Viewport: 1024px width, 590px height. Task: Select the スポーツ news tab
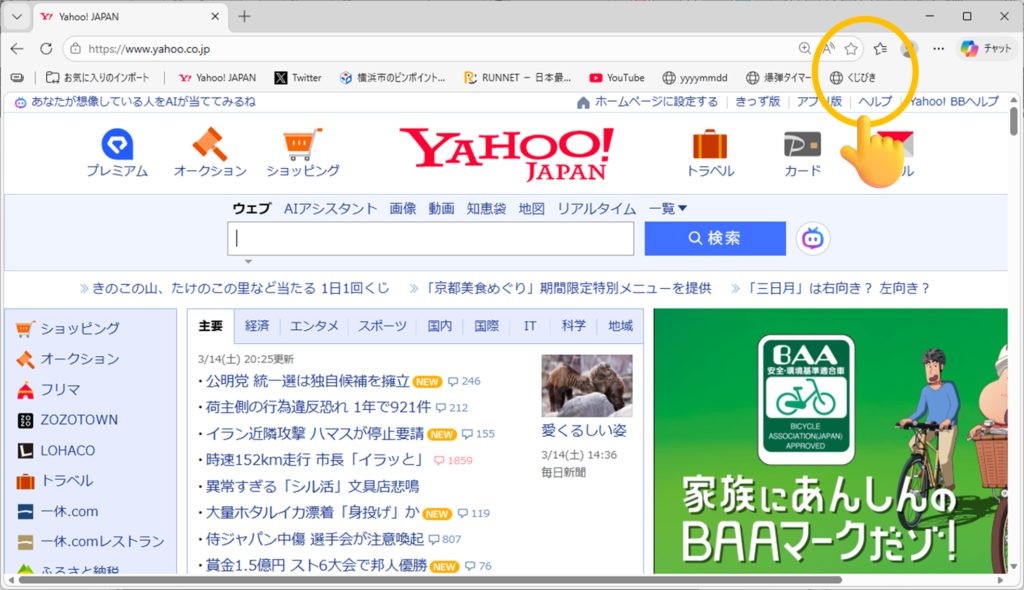[382, 326]
